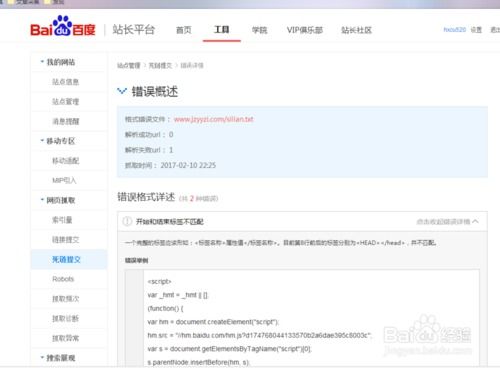
Task: Click the 共2种错误 count text
Action: pos(199,199)
